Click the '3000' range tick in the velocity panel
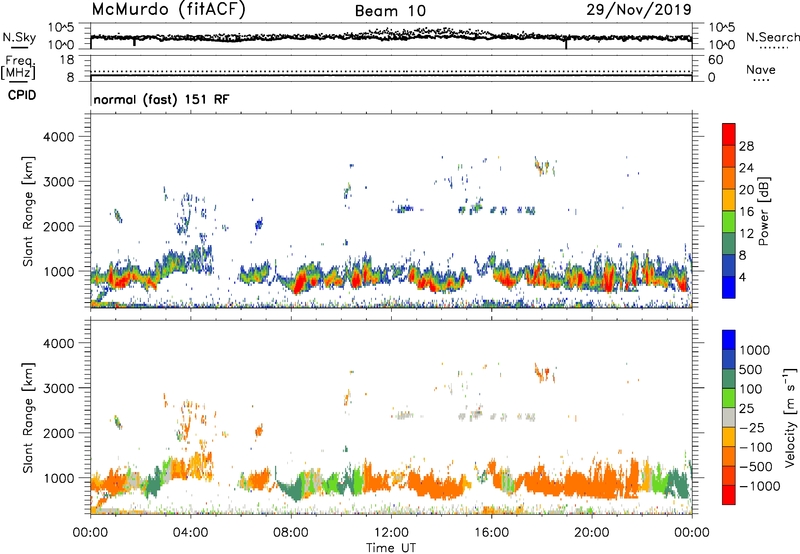800x554 pixels. [58, 388]
